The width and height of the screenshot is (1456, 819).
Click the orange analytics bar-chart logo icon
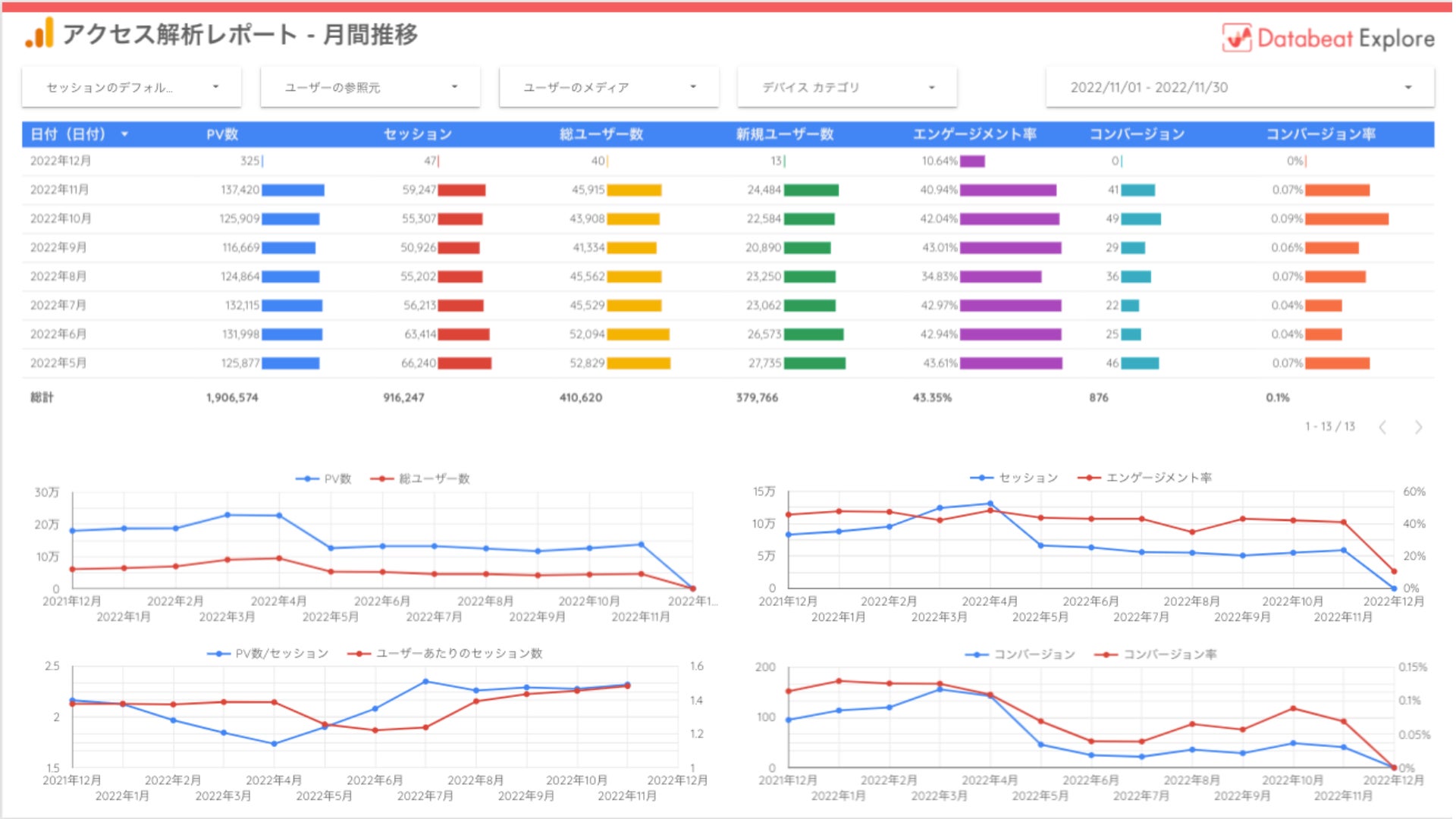(x=39, y=33)
